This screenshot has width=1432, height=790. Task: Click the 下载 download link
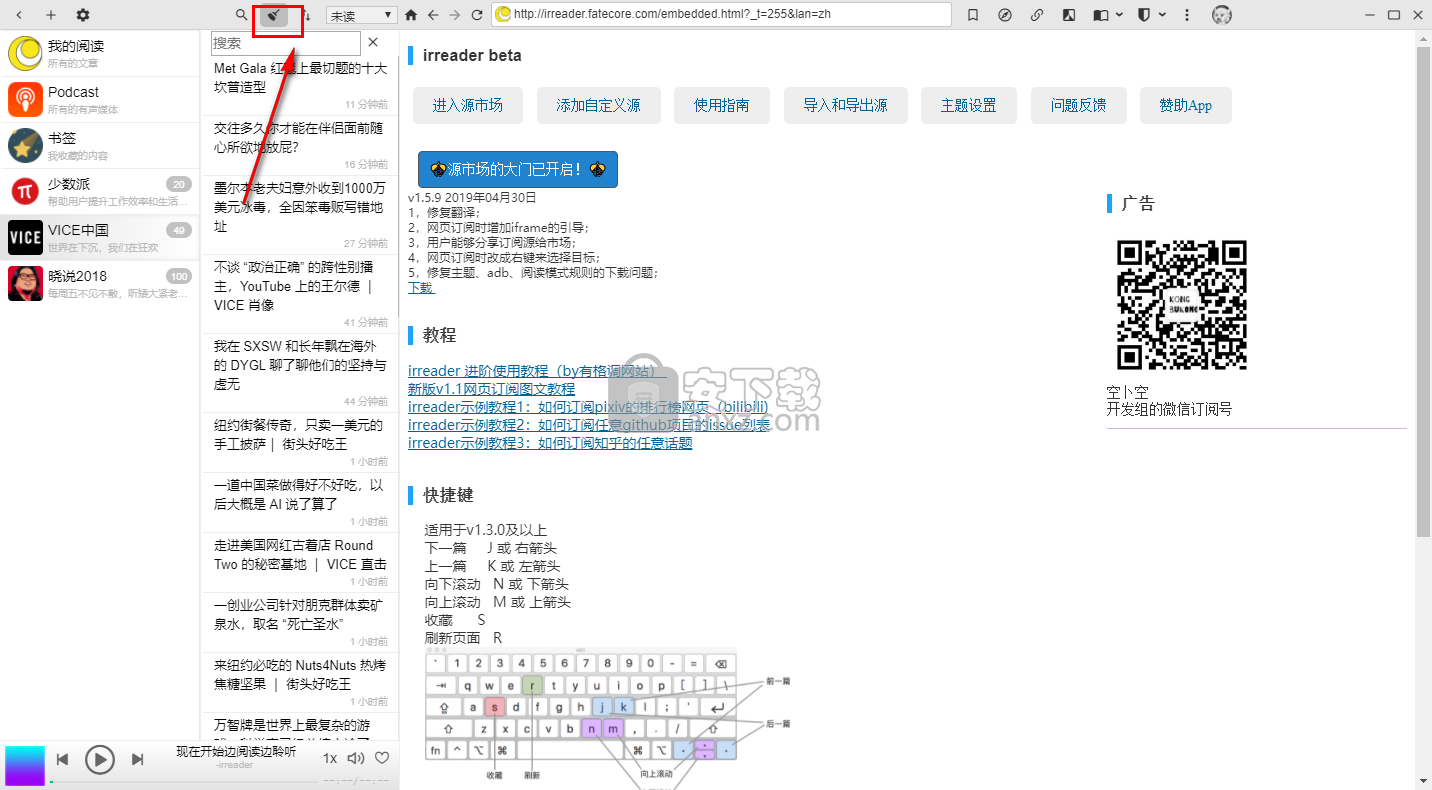(421, 287)
